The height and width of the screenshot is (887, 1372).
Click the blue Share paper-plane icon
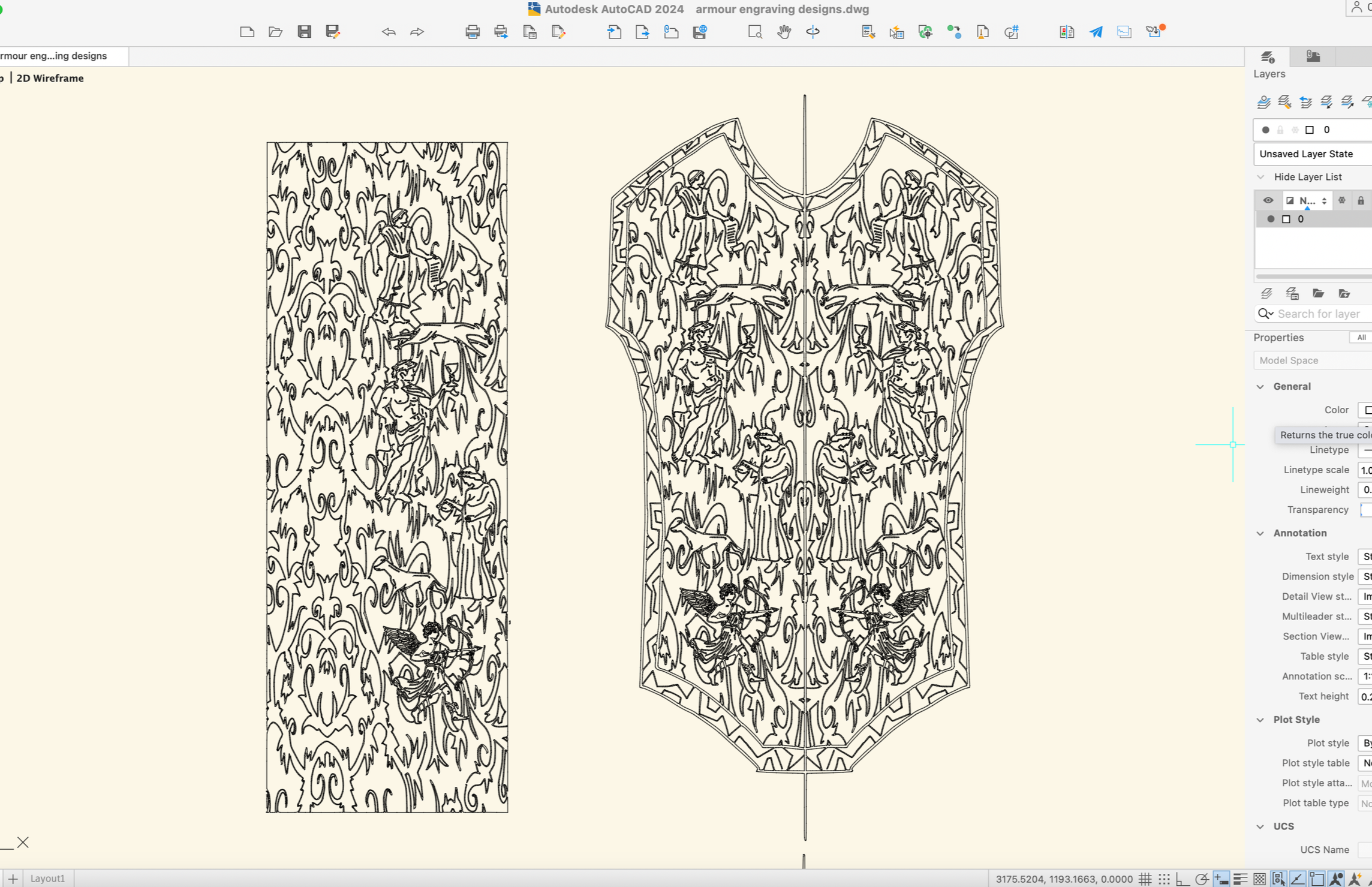coord(1096,32)
